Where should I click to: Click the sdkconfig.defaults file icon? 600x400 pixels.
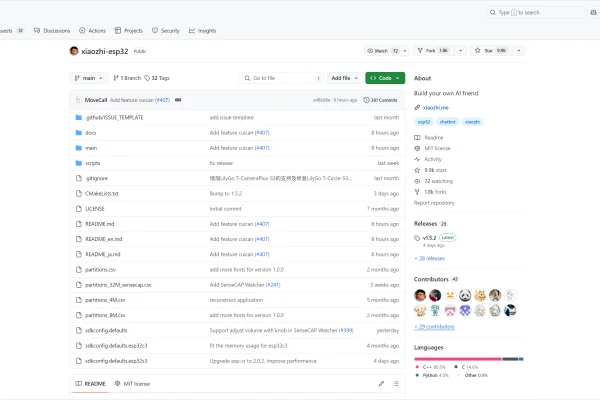click(x=79, y=331)
